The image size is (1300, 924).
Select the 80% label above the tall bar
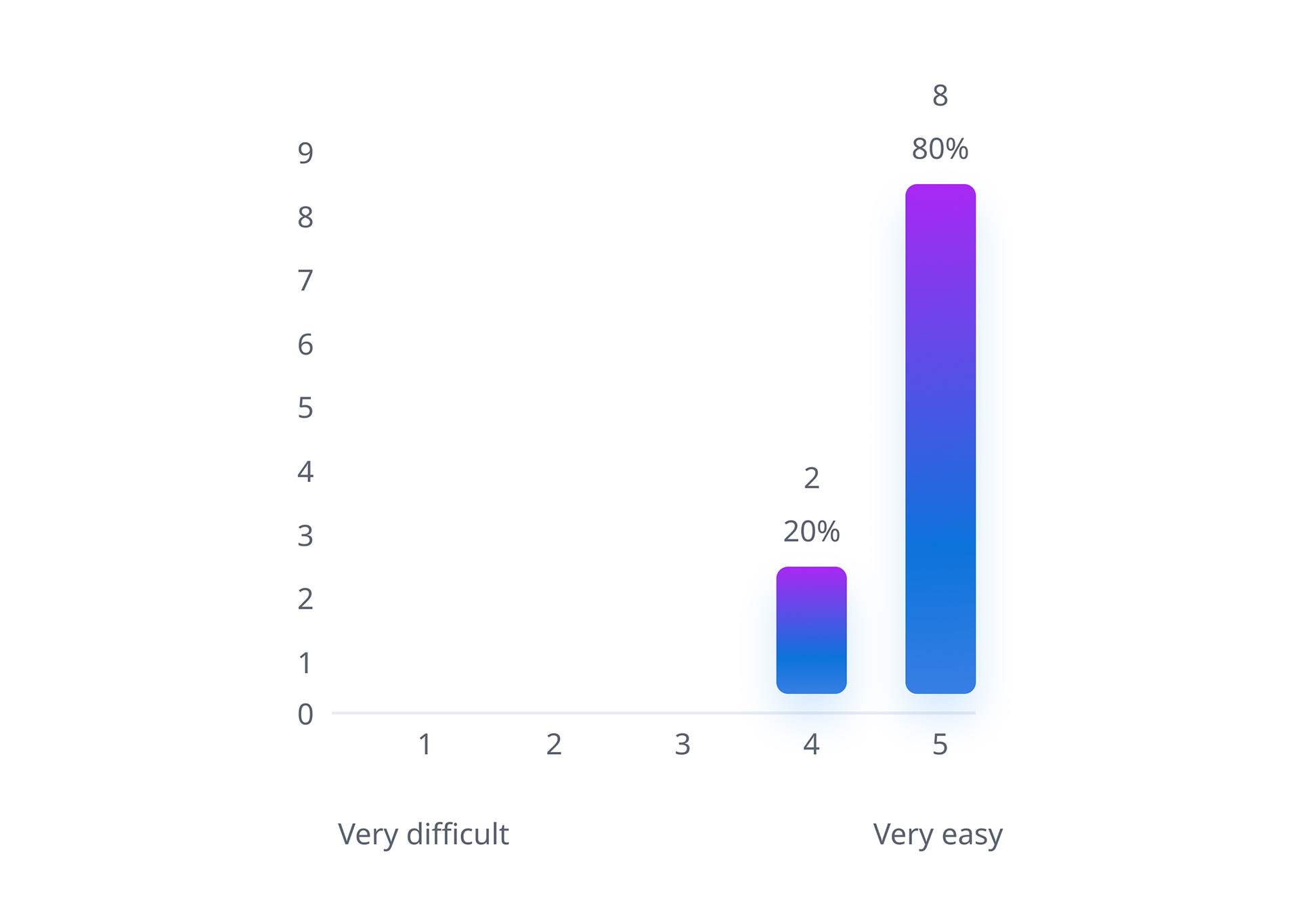click(940, 149)
